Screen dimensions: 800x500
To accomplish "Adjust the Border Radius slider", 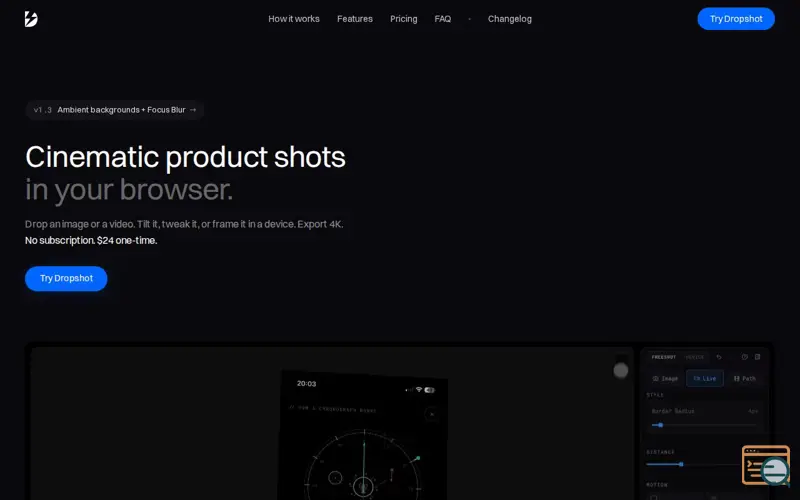I will (x=704, y=425).
